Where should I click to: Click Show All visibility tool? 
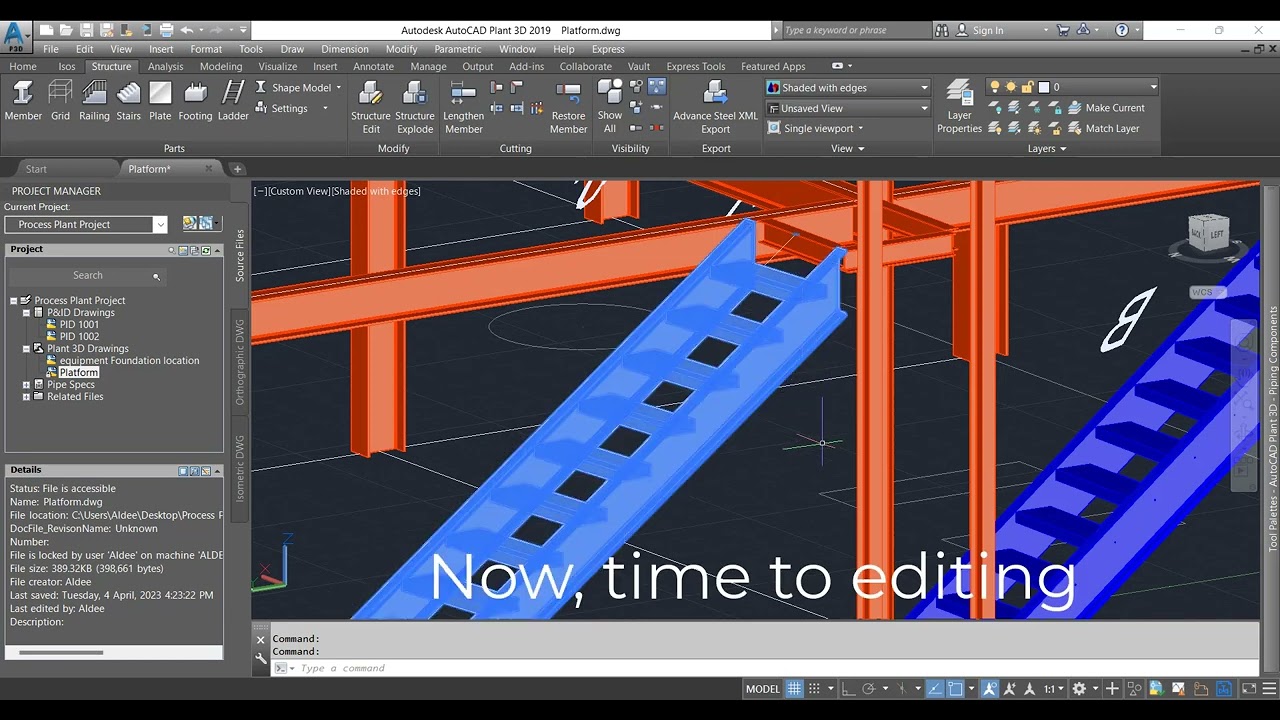pos(610,107)
